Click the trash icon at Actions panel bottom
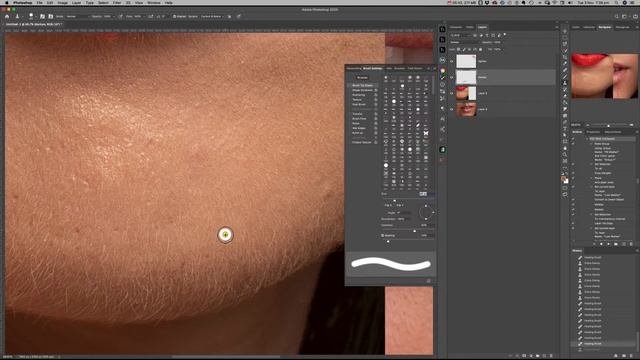The width and height of the screenshot is (640, 360). (631, 244)
